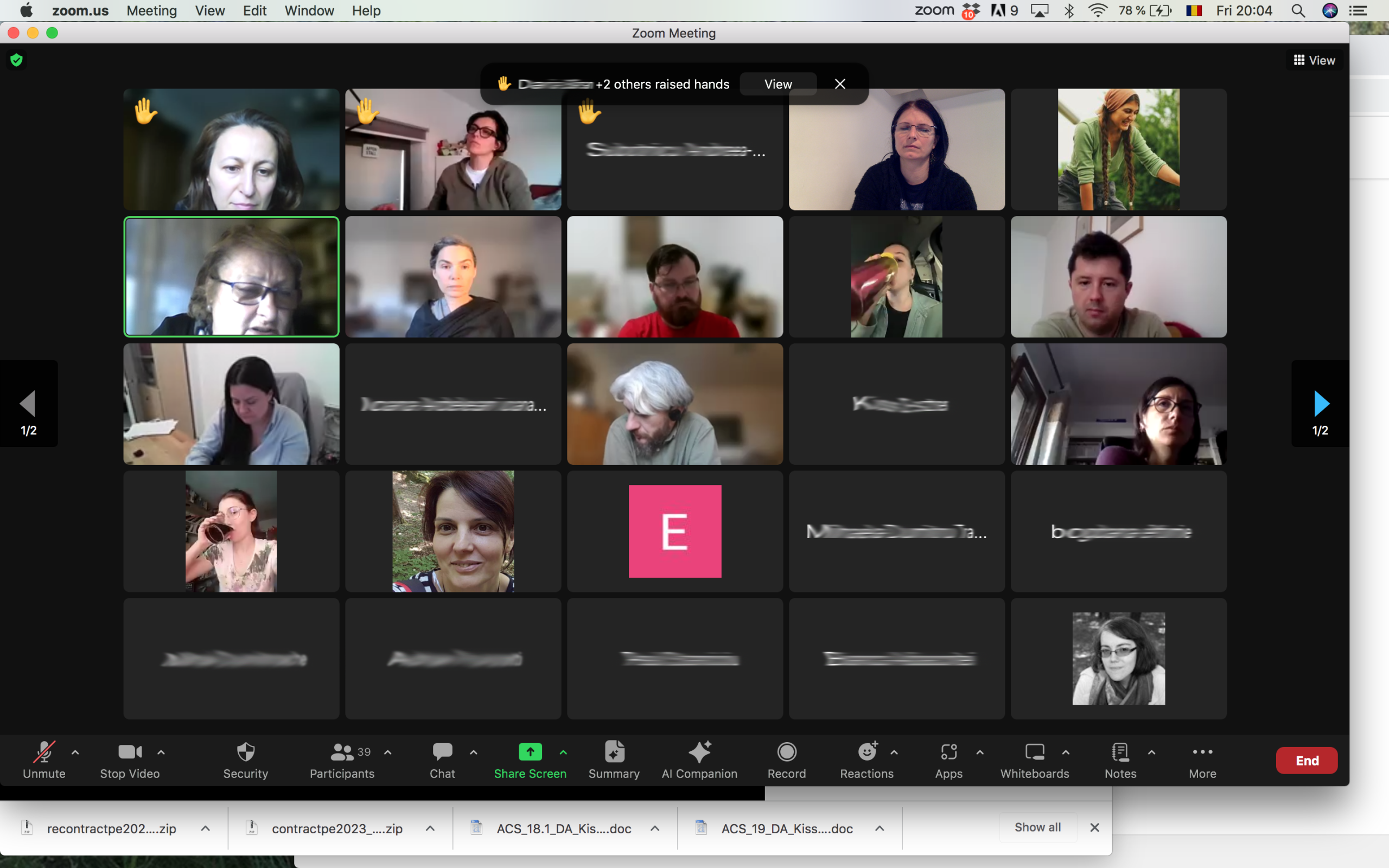The height and width of the screenshot is (868, 1389).
Task: Open the Participants panel
Action: 342,760
